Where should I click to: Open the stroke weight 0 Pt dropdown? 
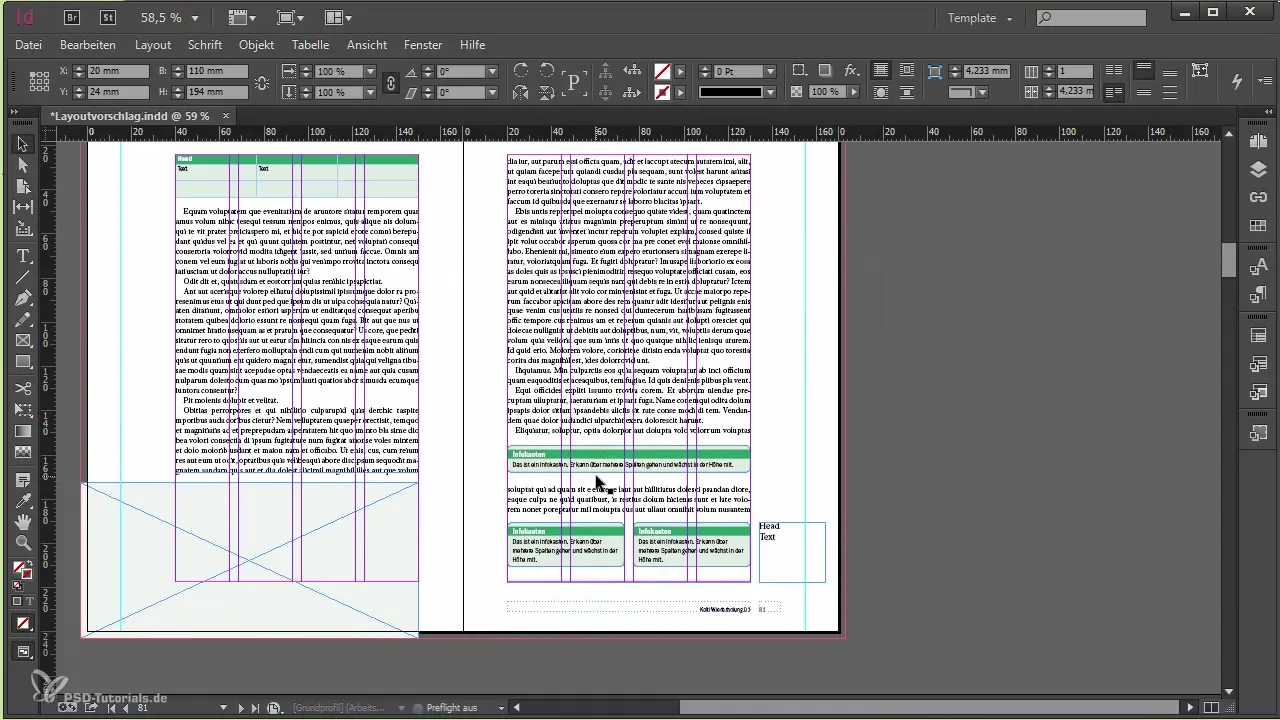click(x=770, y=72)
